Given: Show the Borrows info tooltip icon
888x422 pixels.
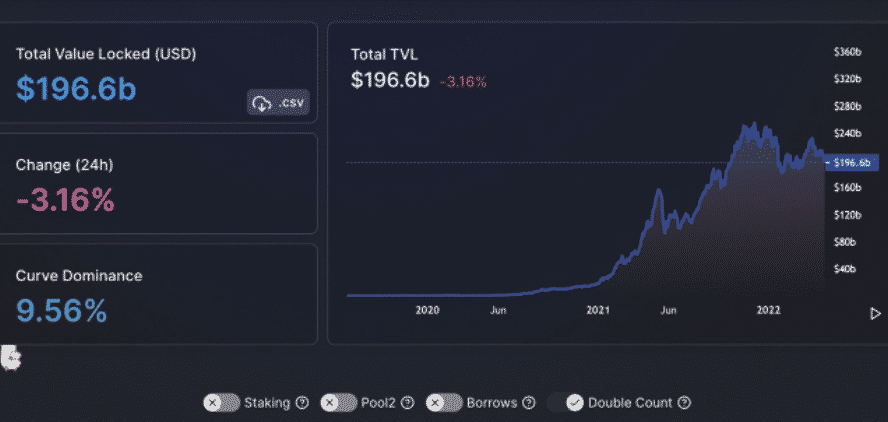Looking at the screenshot, I should [526, 403].
